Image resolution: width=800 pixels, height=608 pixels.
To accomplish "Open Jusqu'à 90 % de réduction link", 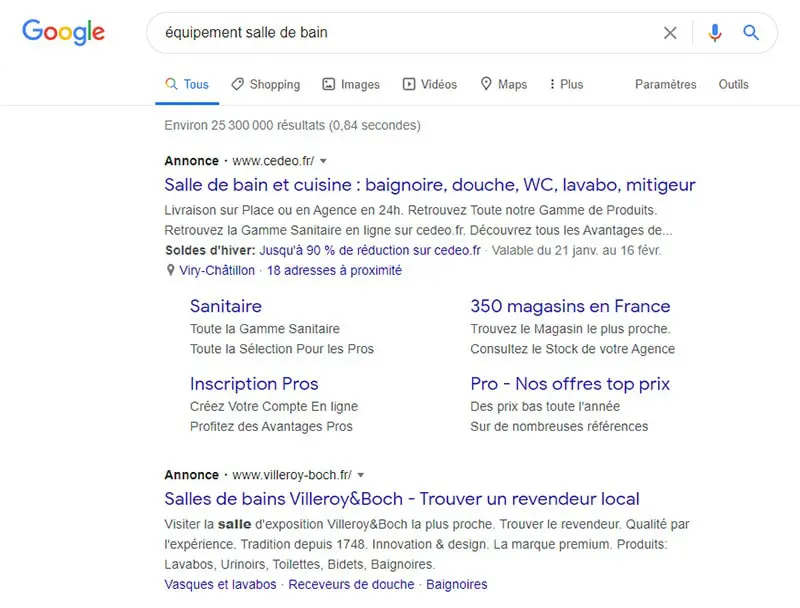I will pos(370,250).
